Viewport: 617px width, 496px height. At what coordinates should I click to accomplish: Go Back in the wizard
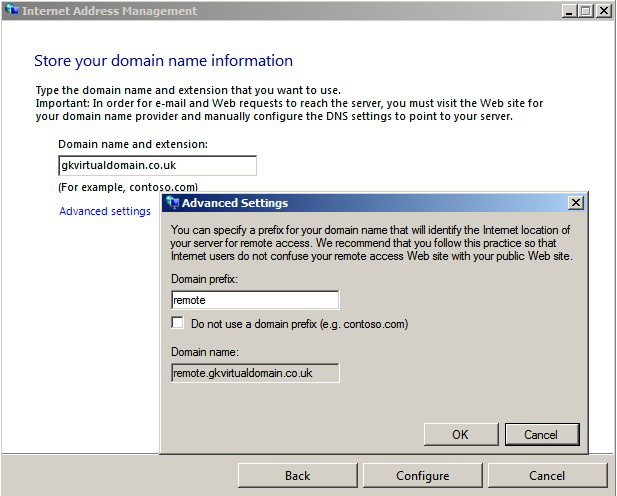click(x=298, y=476)
